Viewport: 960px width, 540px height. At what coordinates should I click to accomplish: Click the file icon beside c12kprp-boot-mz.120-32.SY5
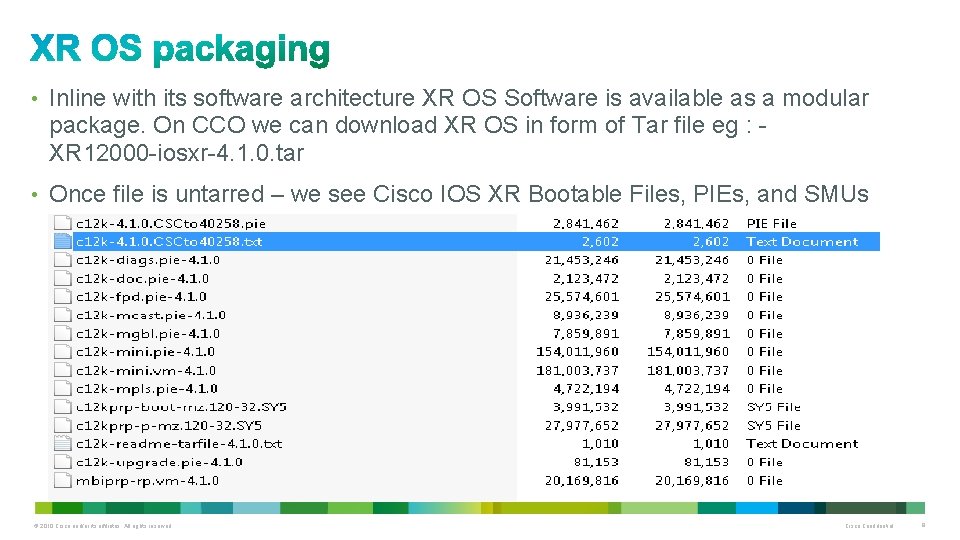62,407
